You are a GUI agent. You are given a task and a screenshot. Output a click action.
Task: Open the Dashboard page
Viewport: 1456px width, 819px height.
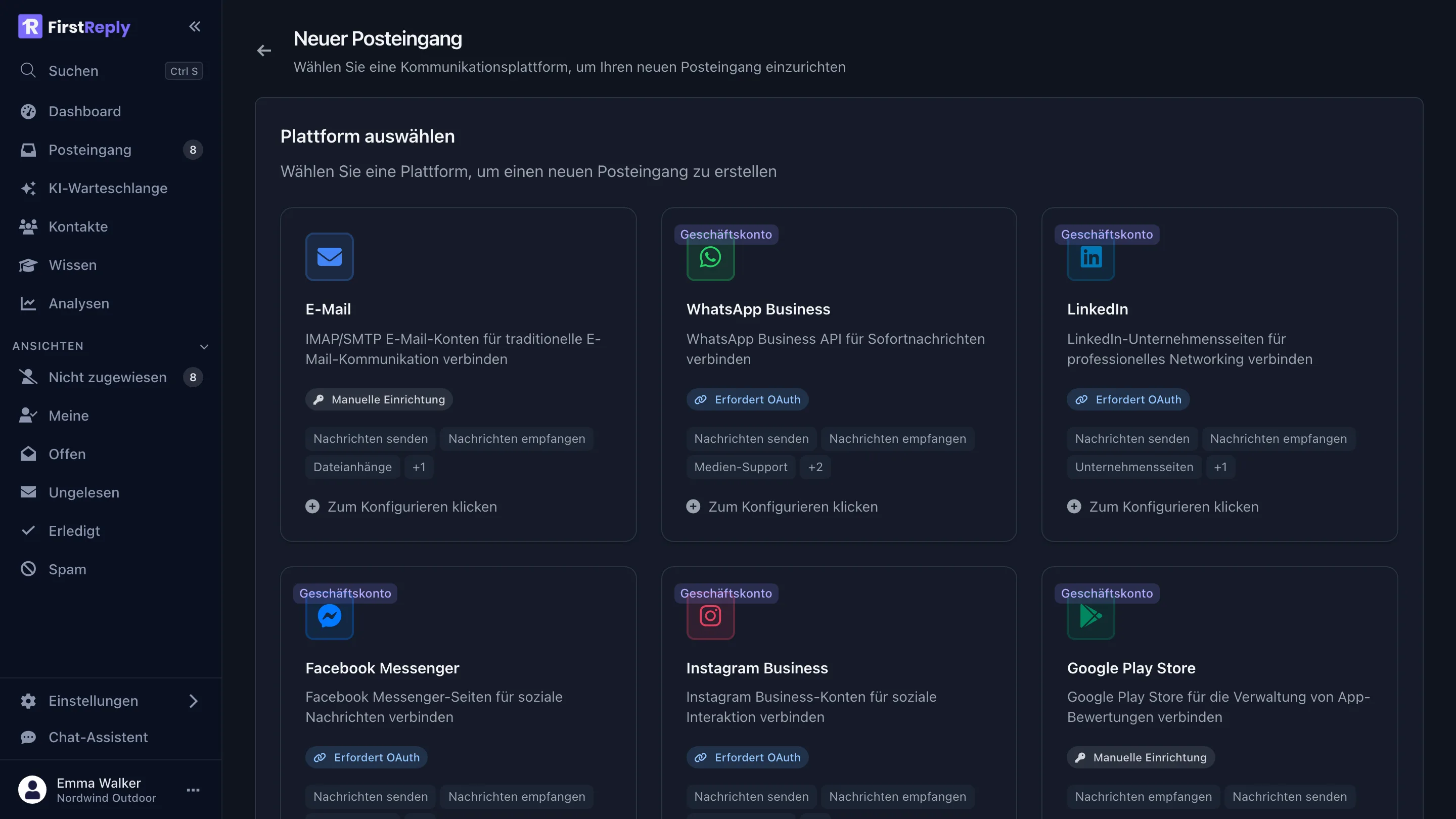111,111
